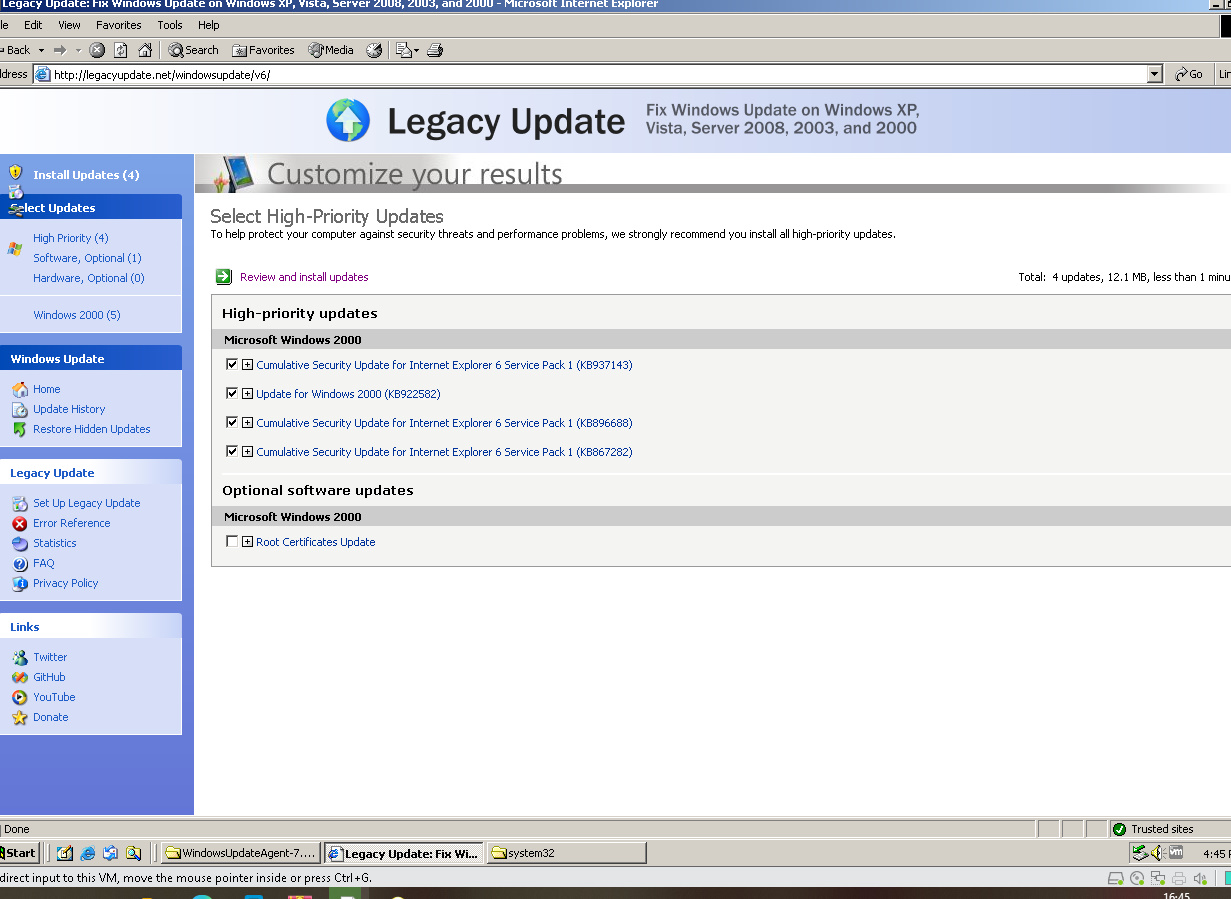Viewport: 1231px width, 899px height.
Task: Open the Favorites menu
Action: pos(119,25)
